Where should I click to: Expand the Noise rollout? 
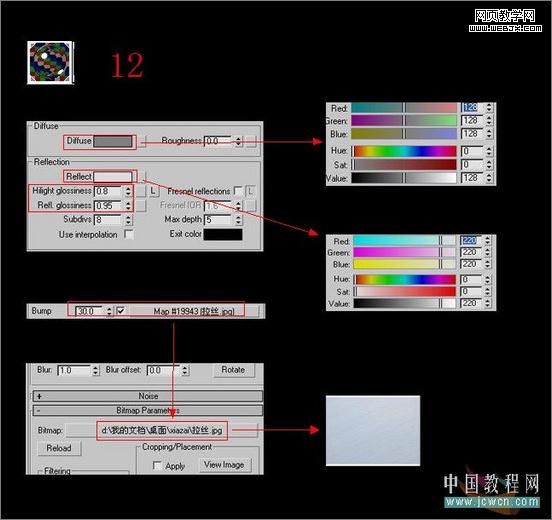[148, 396]
